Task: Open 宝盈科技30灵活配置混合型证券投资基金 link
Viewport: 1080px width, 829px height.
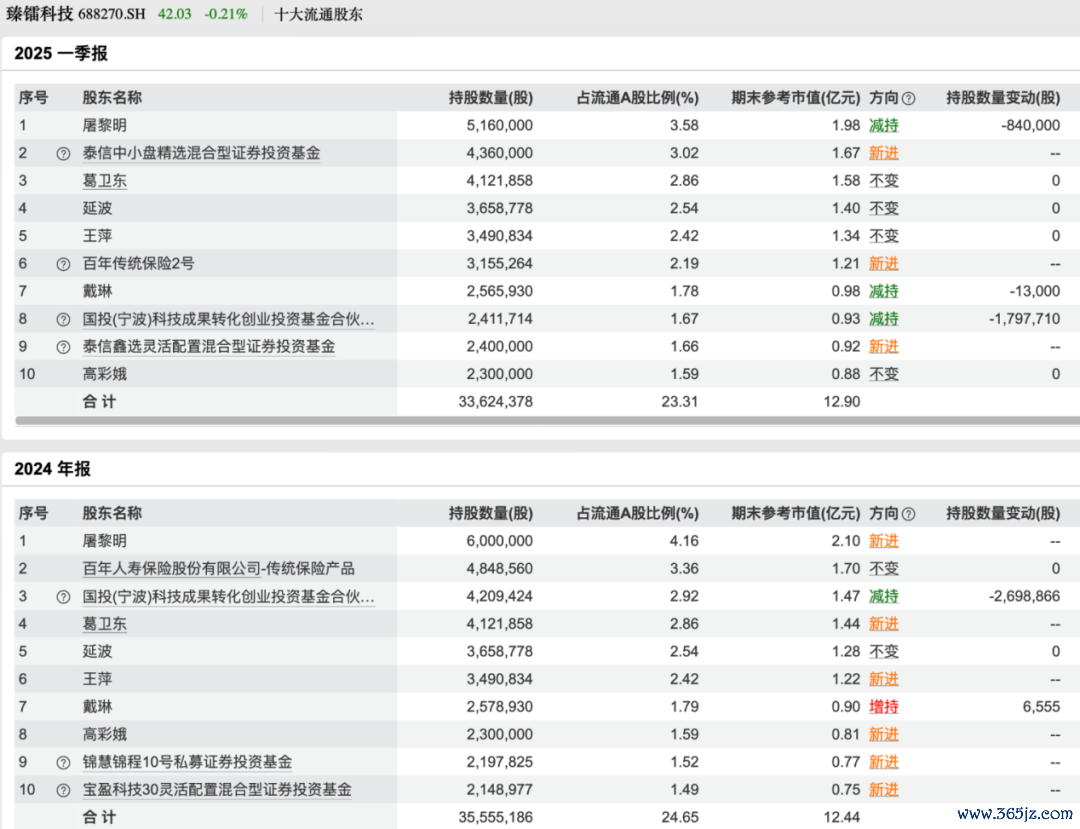Action: click(217, 790)
